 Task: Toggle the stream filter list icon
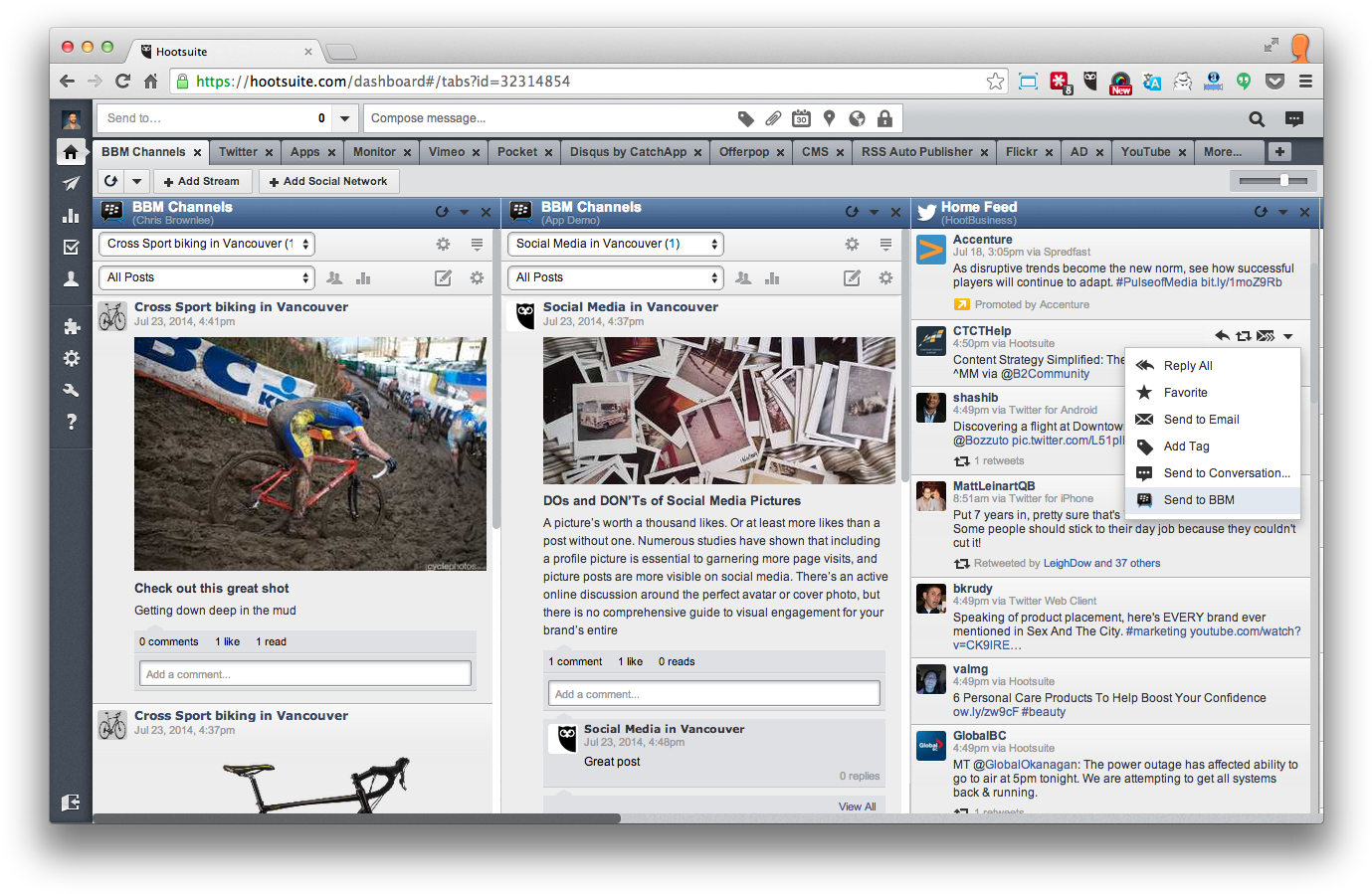point(477,244)
